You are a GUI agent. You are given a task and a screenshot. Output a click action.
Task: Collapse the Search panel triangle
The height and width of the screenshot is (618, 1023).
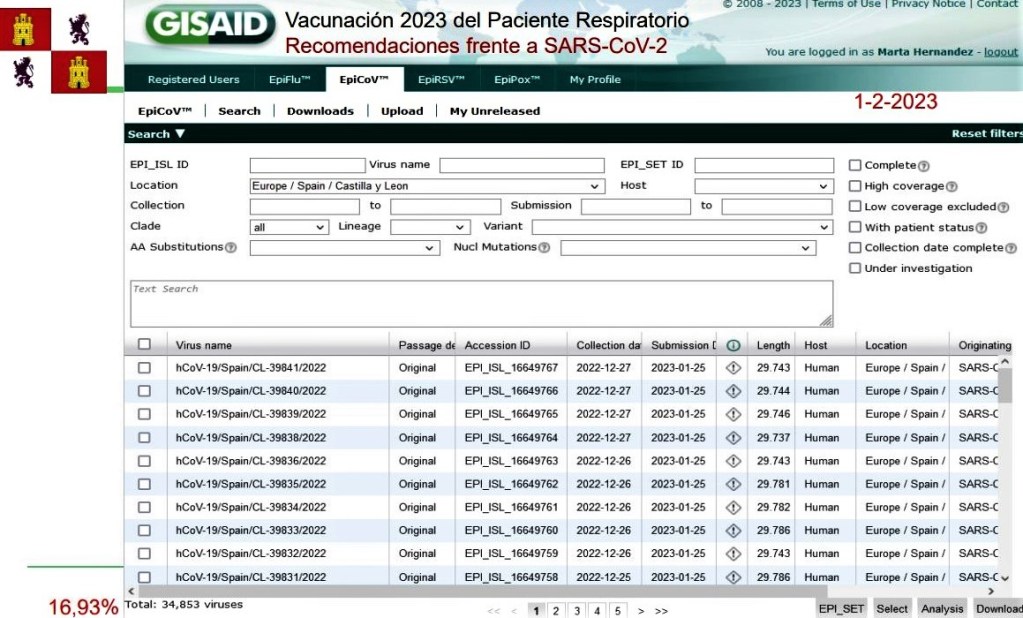(x=180, y=134)
